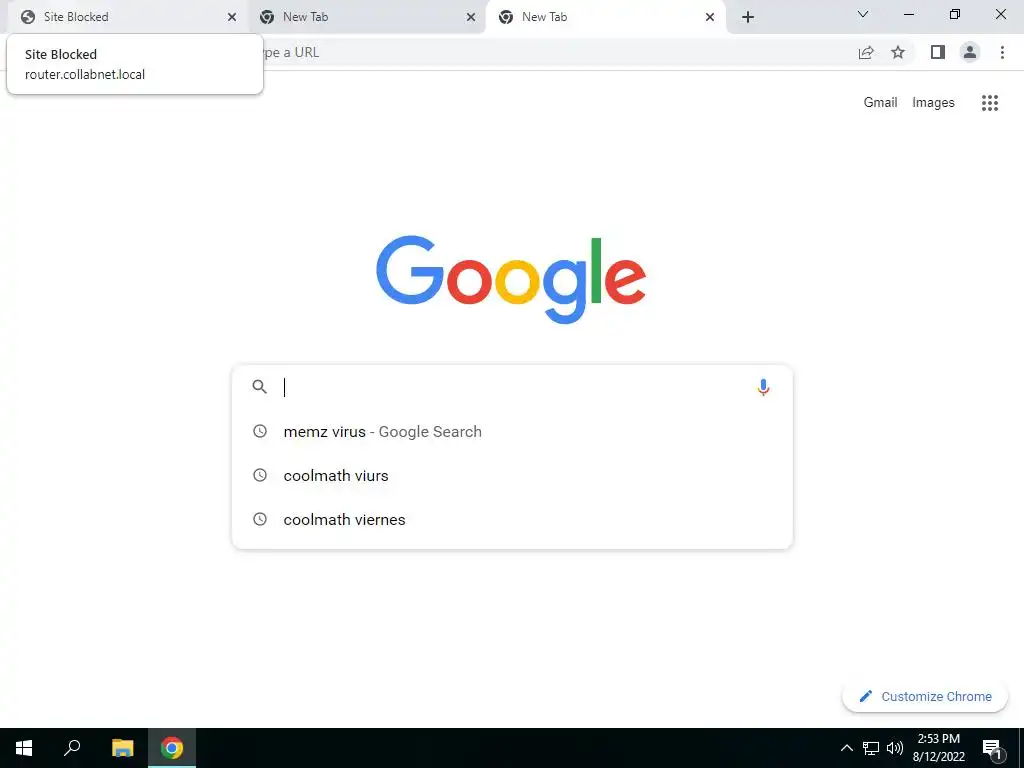This screenshot has height=768, width=1024.
Task: Click the Customize Chrome button
Action: tap(925, 696)
